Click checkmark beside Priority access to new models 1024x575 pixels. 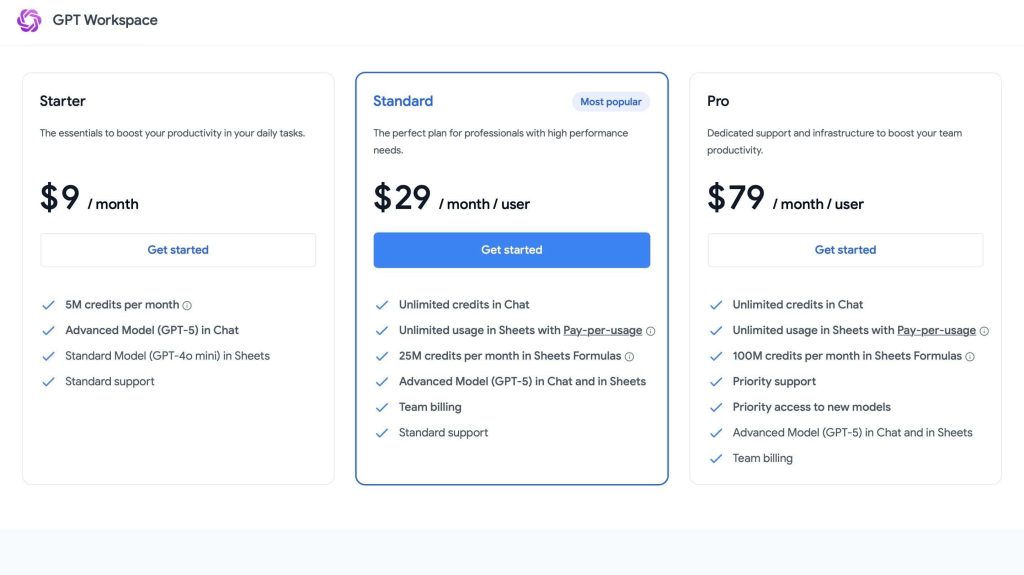(715, 408)
